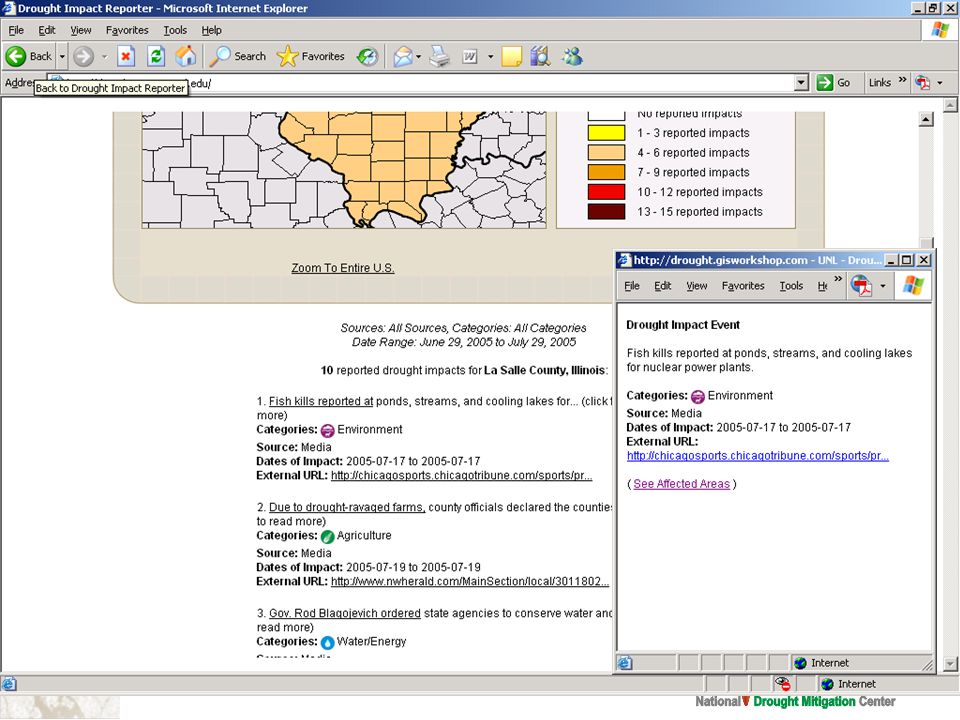Image resolution: width=960 pixels, height=720 pixels.
Task: Open the "Gov. Rod Blagojevich ordered" link
Action: coord(345,613)
